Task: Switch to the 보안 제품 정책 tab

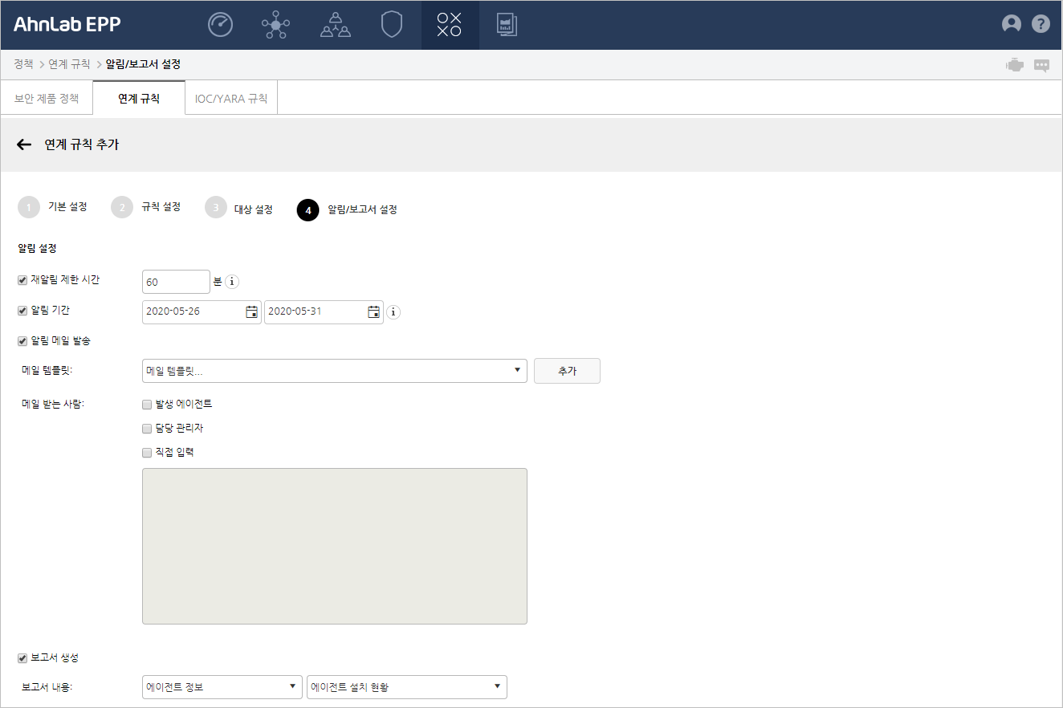Action: (x=46, y=99)
